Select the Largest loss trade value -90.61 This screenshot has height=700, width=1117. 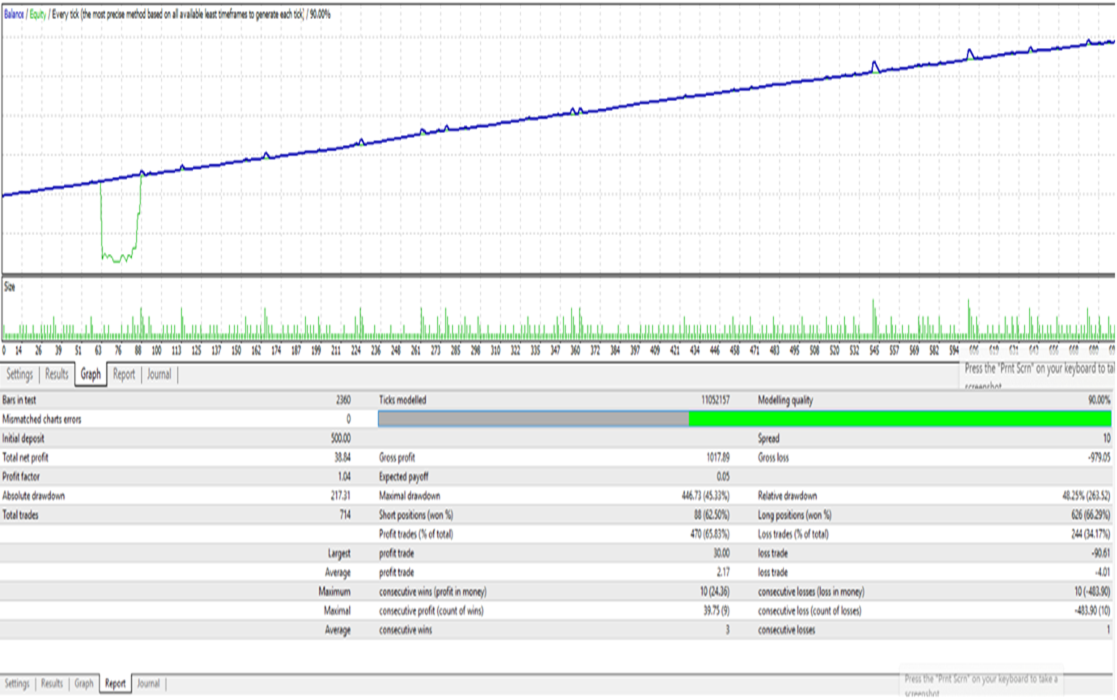1101,554
